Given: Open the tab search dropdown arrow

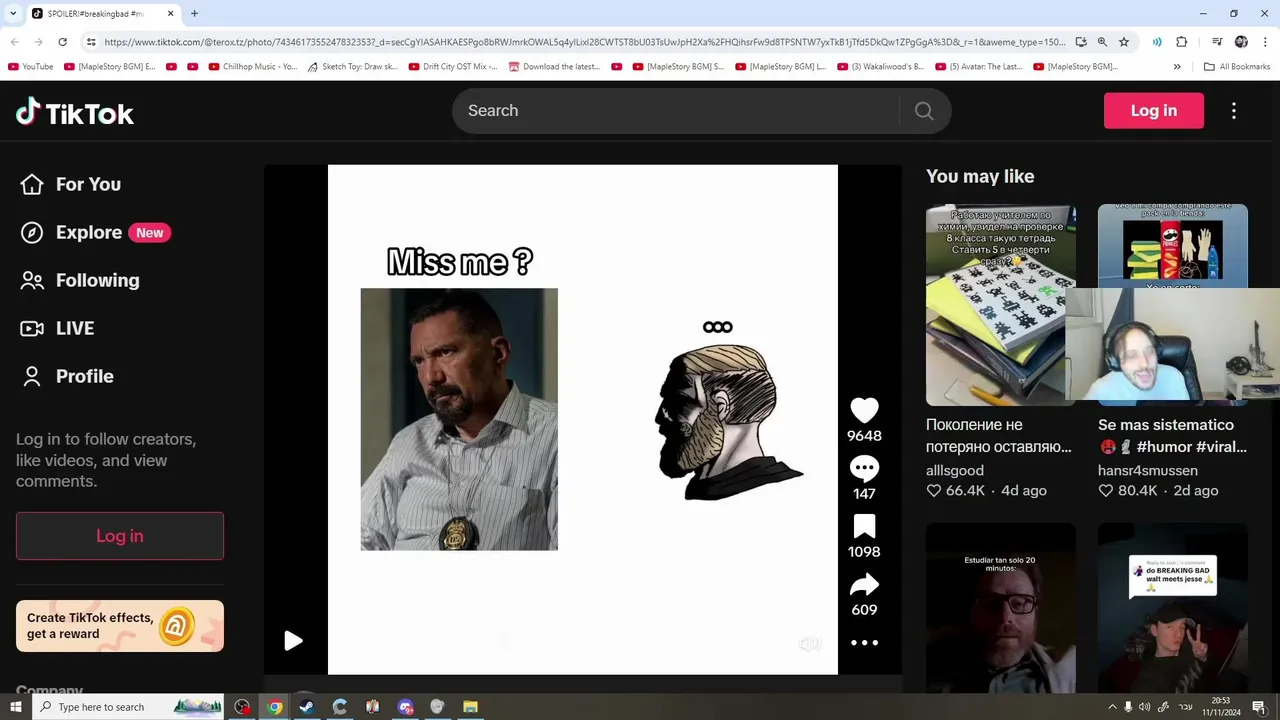Looking at the screenshot, I should [12, 14].
